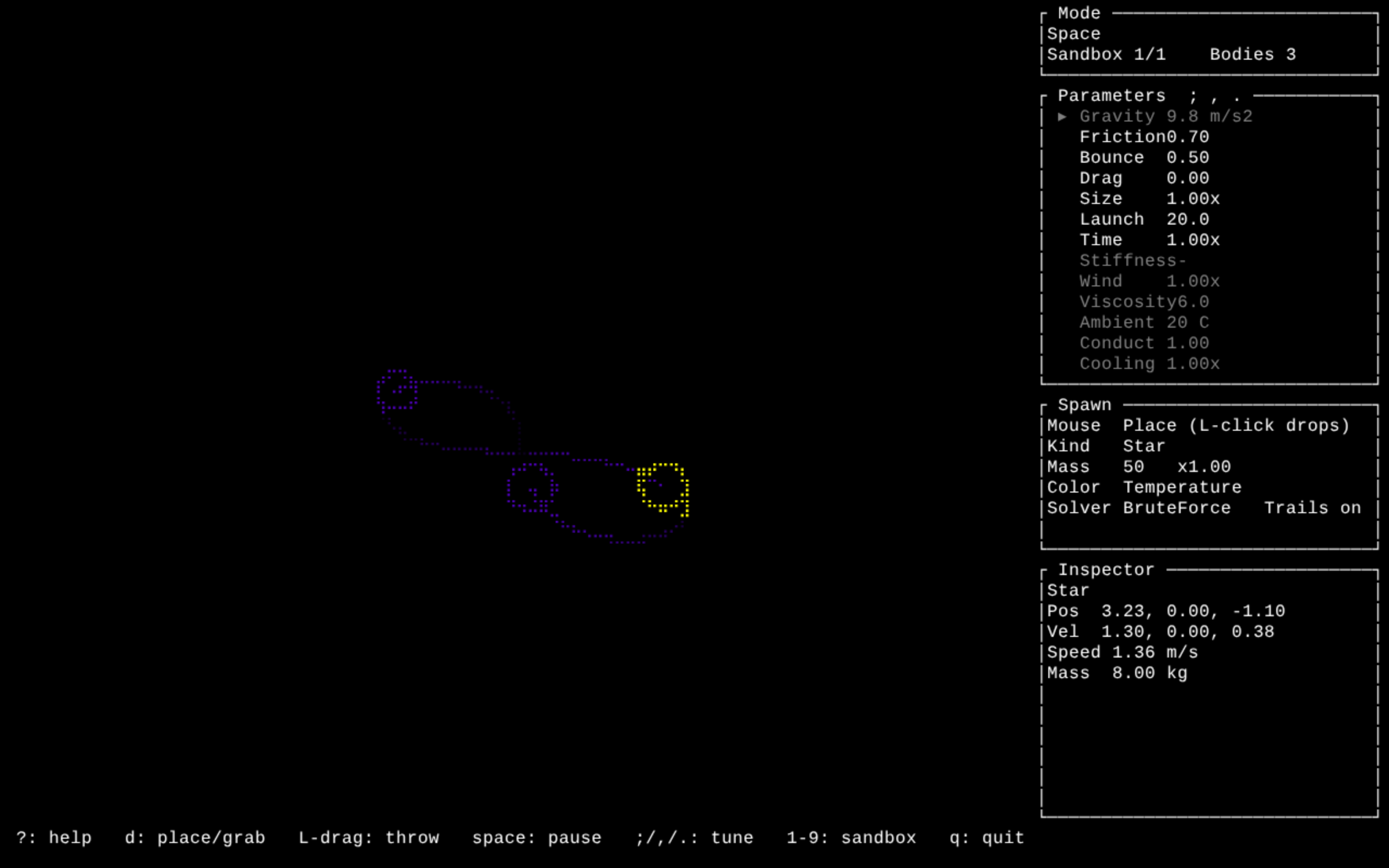Viewport: 1389px width, 868px height.
Task: Select the Friction 0.70 parameter row
Action: click(x=1144, y=137)
